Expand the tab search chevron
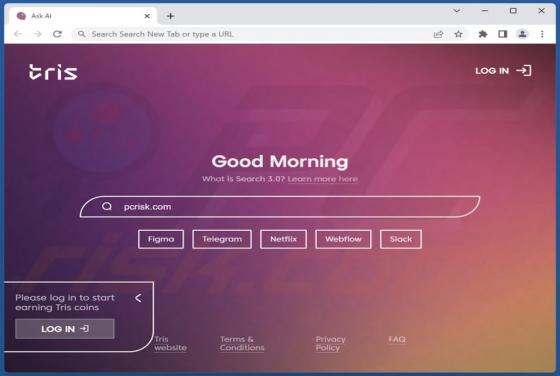The height and width of the screenshot is (376, 560). coord(456,11)
